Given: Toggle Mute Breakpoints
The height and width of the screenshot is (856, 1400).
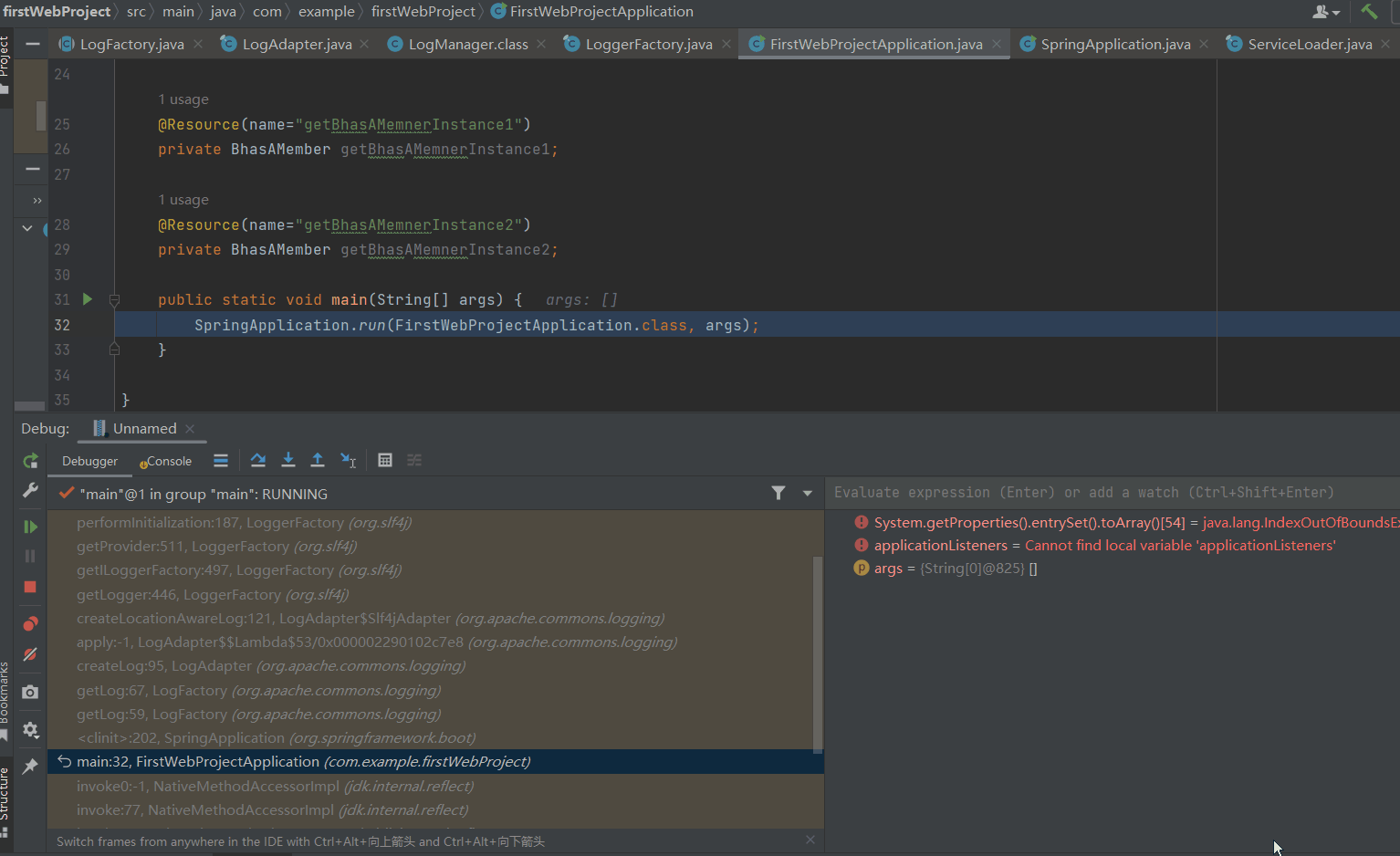Looking at the screenshot, I should pyautogui.click(x=30, y=654).
